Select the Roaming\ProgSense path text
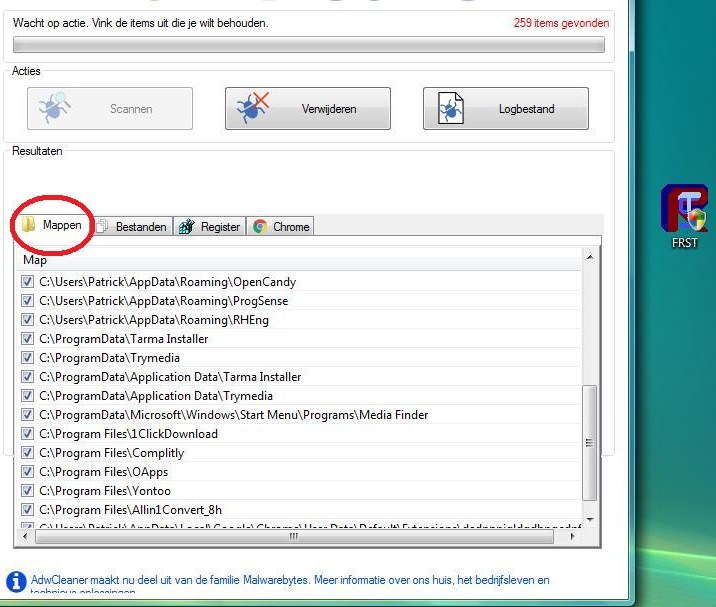Screen dimensions: 716x607 164,301
